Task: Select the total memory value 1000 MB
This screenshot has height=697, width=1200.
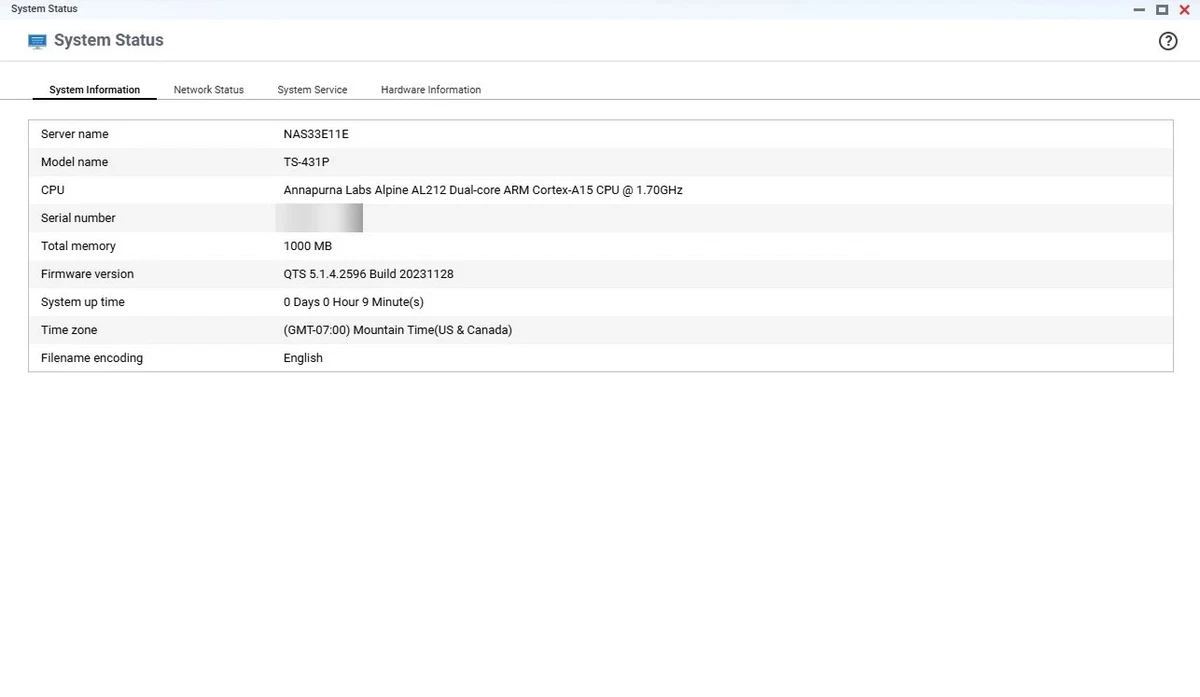Action: click(308, 246)
